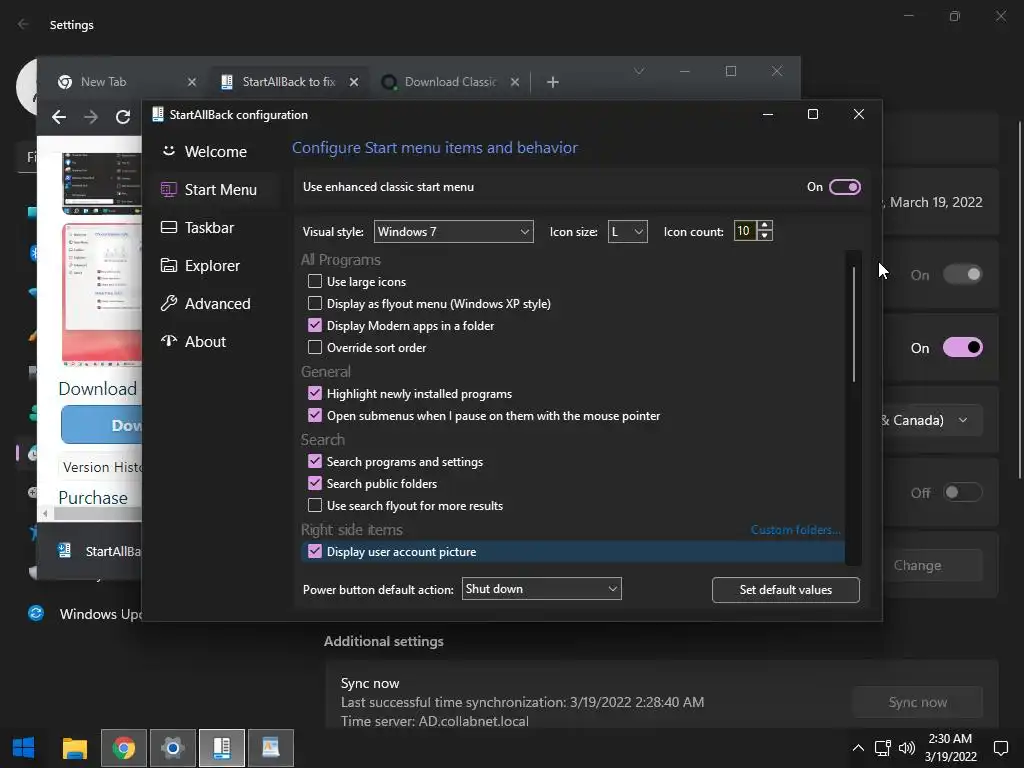Toggle Use enhanced classic start menu switch
This screenshot has height=768, width=1024.
click(844, 187)
